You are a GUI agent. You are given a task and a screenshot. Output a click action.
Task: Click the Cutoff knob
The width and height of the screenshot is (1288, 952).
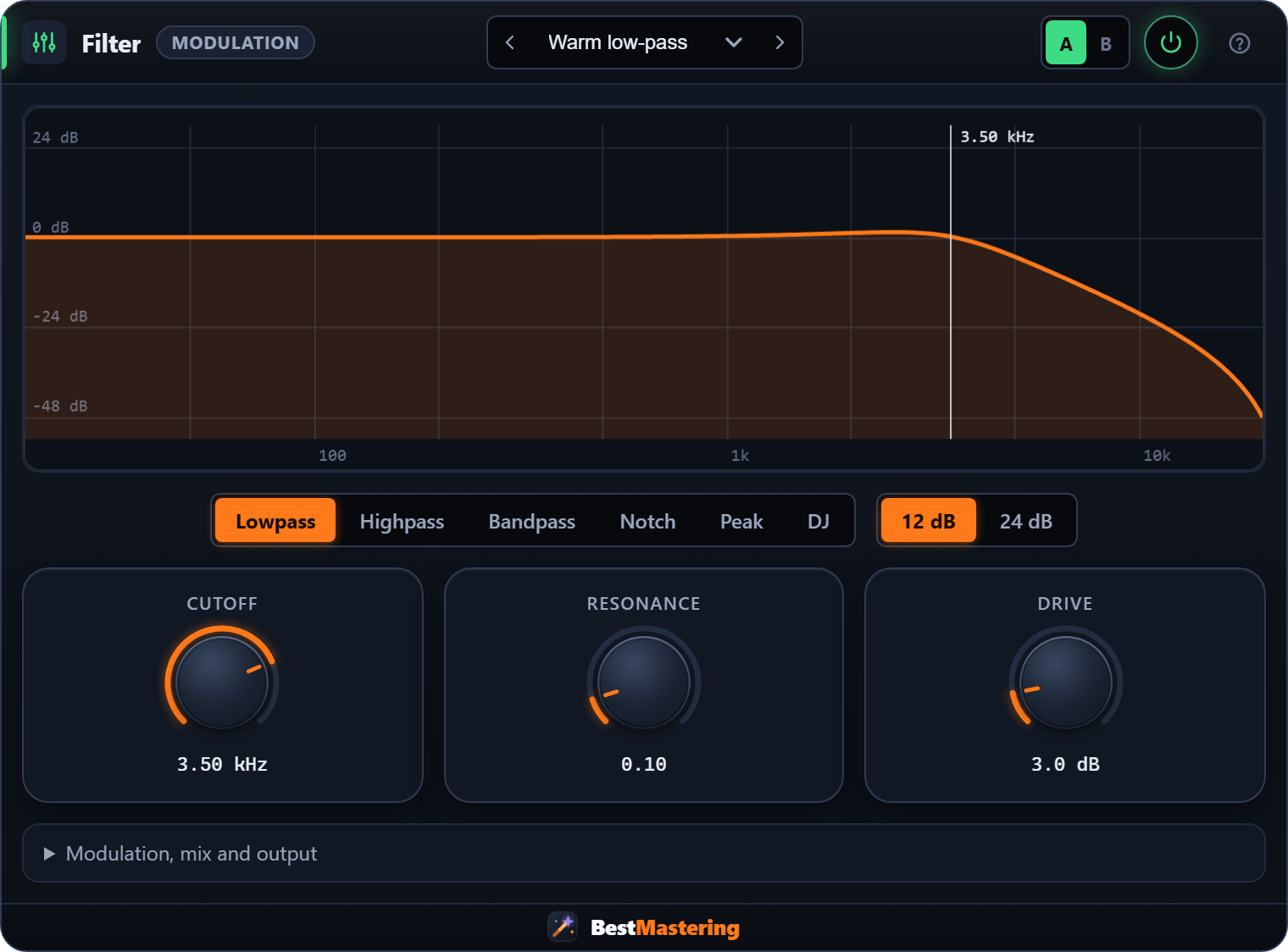(222, 682)
